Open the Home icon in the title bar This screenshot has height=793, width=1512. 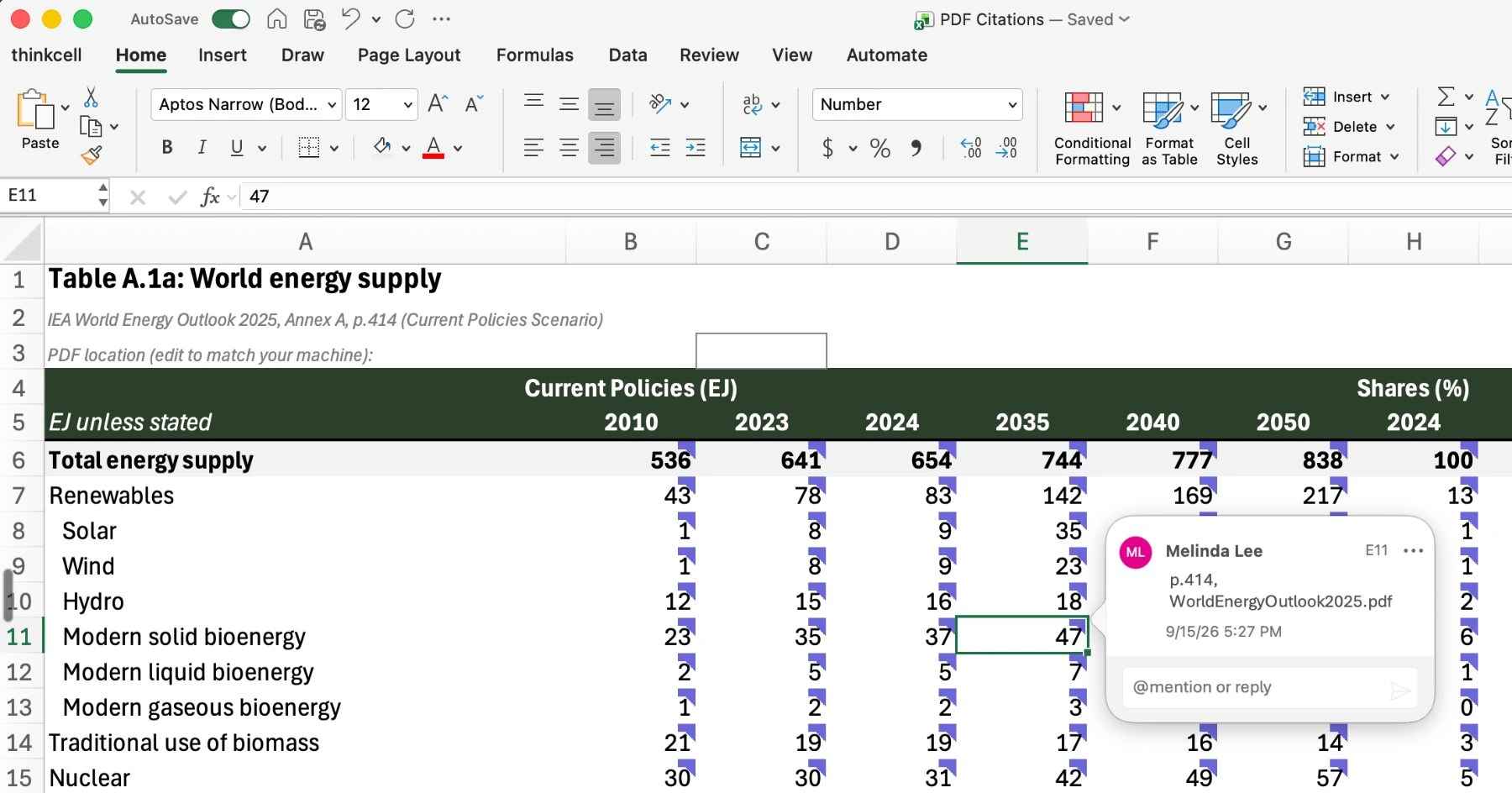277,19
